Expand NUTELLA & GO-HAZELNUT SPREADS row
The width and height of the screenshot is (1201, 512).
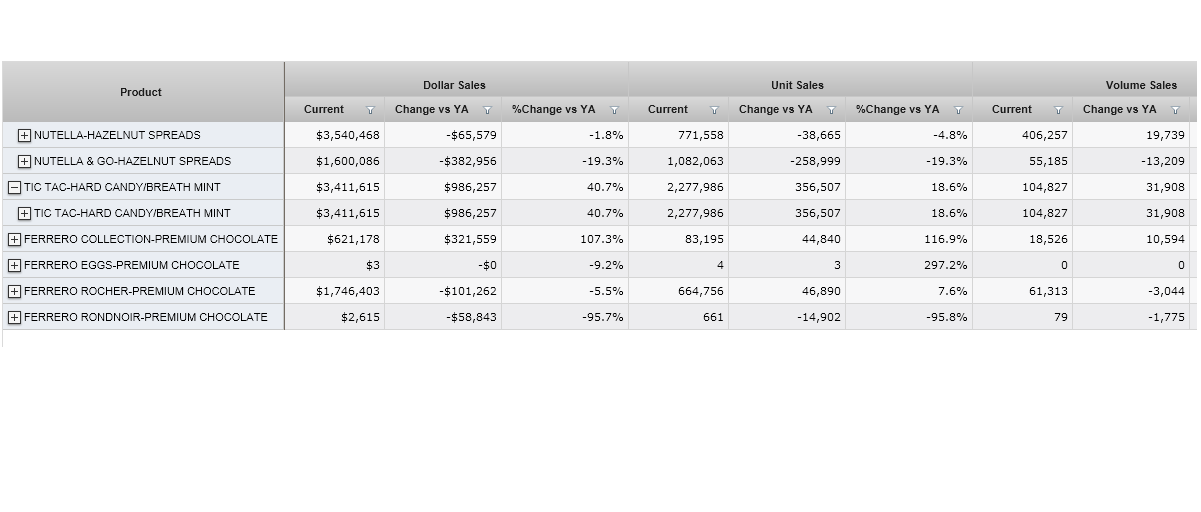click(x=25, y=161)
